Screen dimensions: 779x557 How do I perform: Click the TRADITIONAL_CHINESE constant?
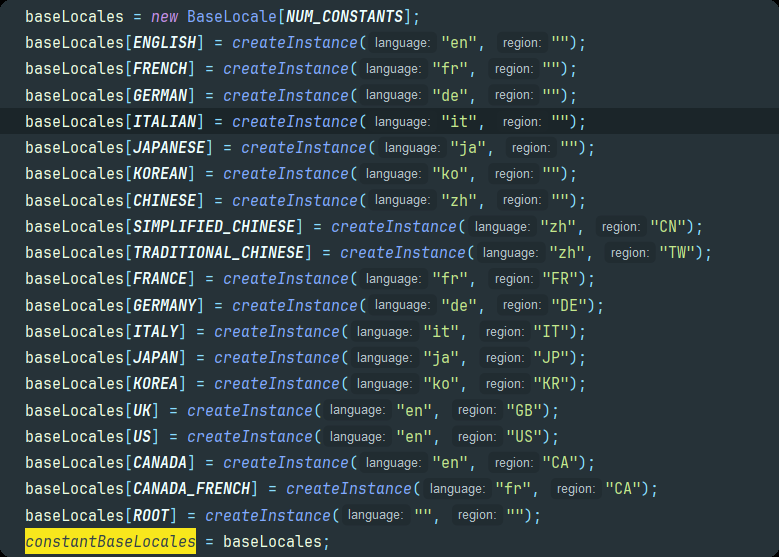[x=219, y=252]
